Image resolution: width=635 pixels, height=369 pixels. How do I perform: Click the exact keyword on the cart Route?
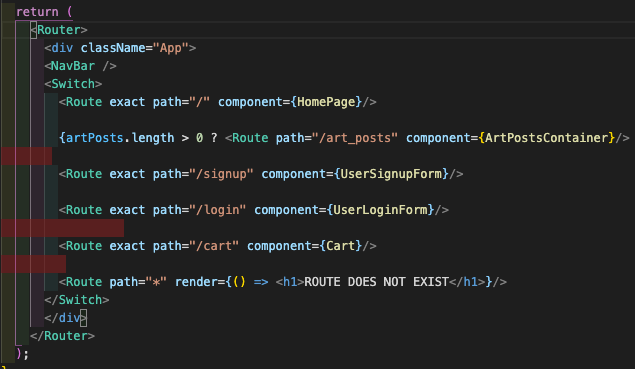(127, 246)
